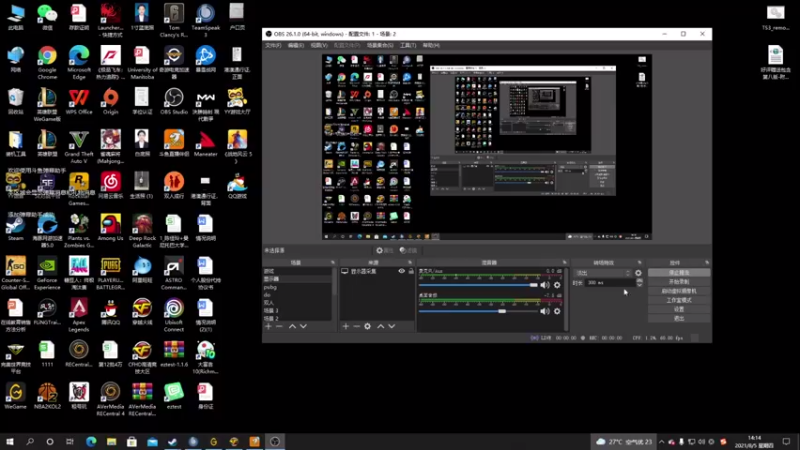Open the Apex Legends desktop shortcut

point(79,315)
